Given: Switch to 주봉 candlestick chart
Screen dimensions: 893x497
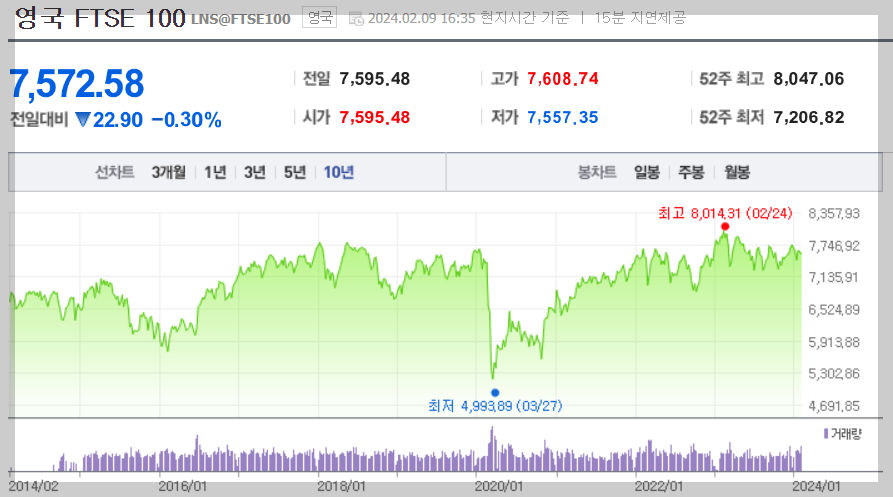Looking at the screenshot, I should coord(691,172).
